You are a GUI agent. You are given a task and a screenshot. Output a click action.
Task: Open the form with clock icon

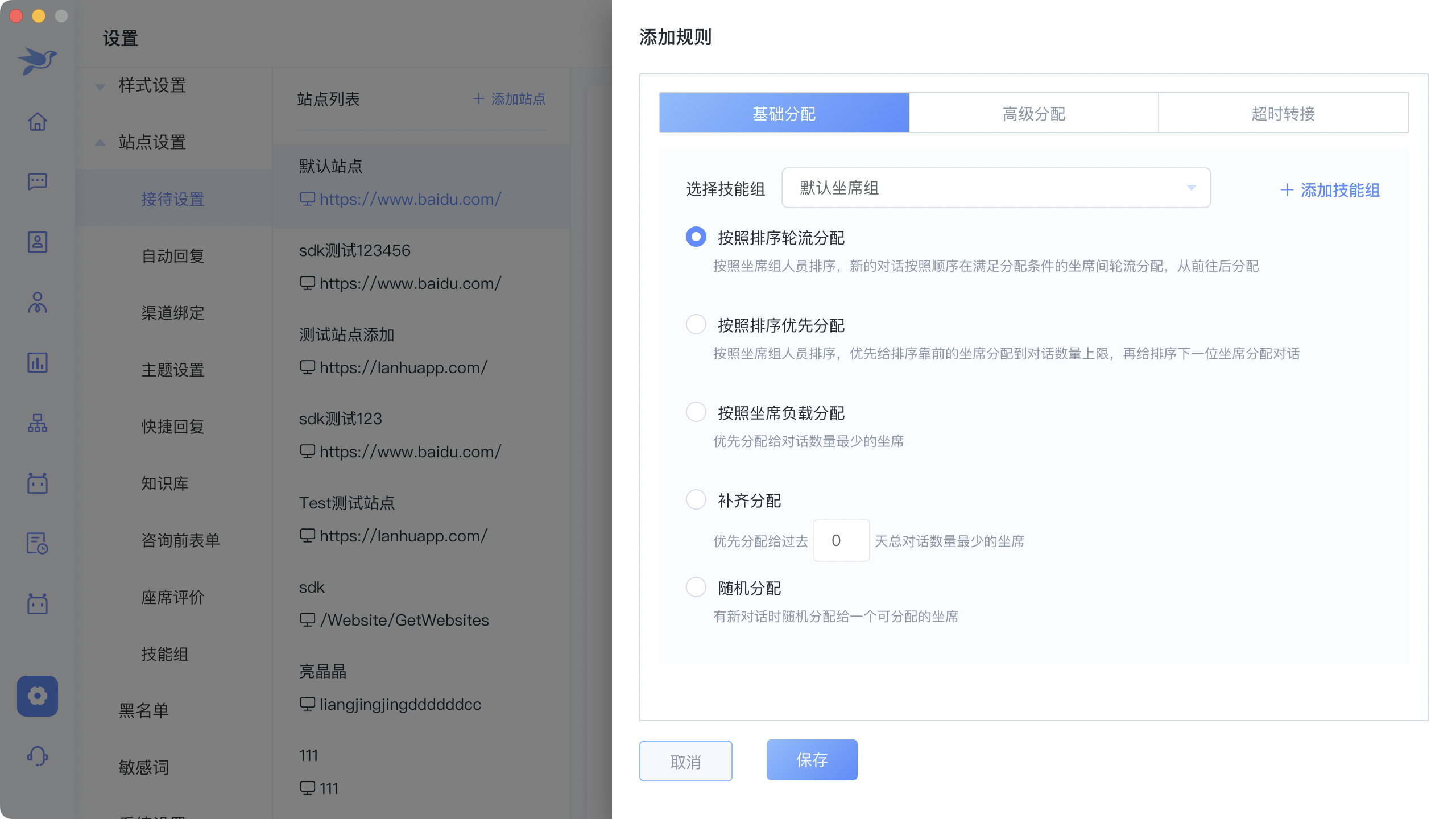(x=38, y=543)
